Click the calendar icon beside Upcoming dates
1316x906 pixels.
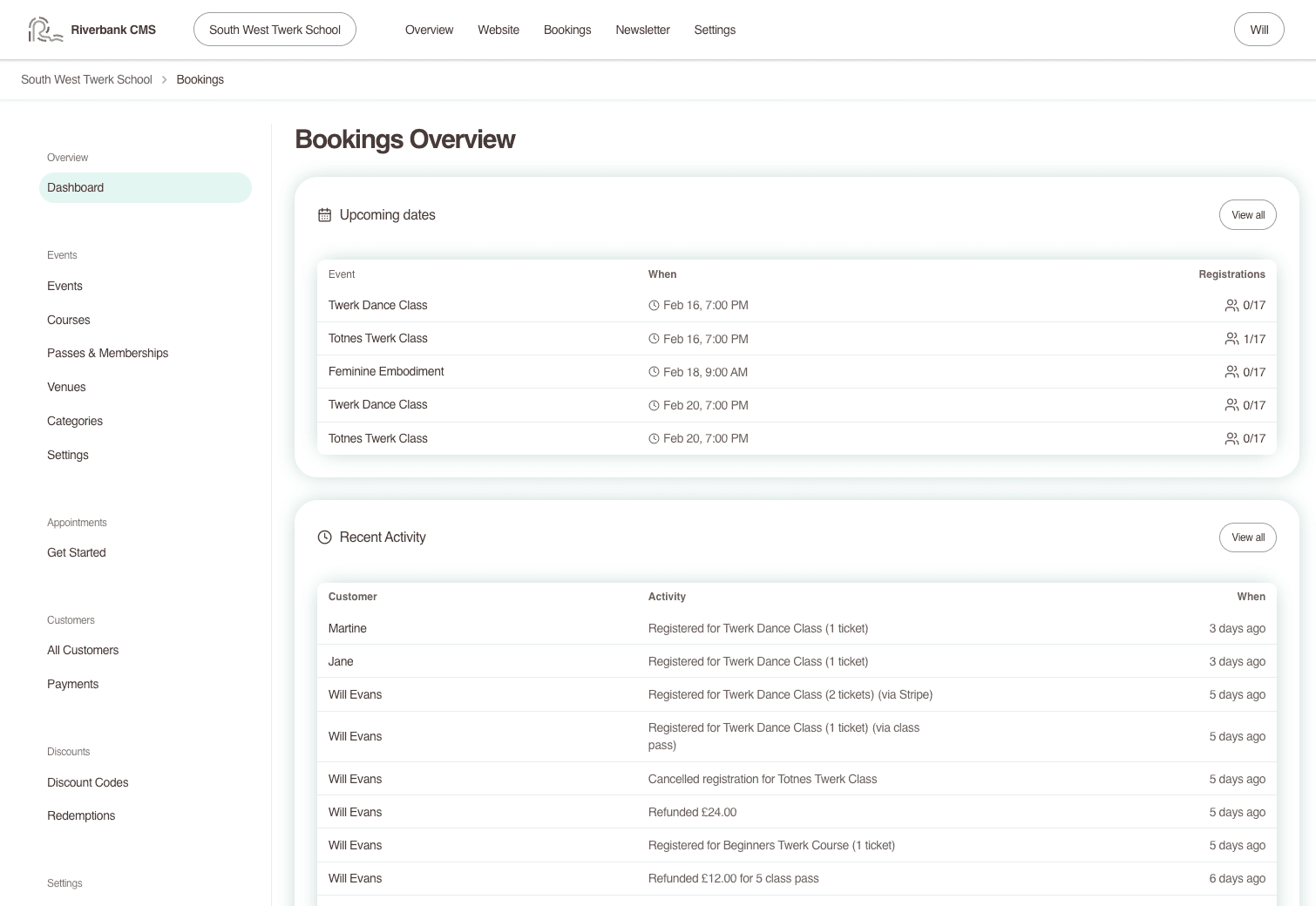[325, 214]
